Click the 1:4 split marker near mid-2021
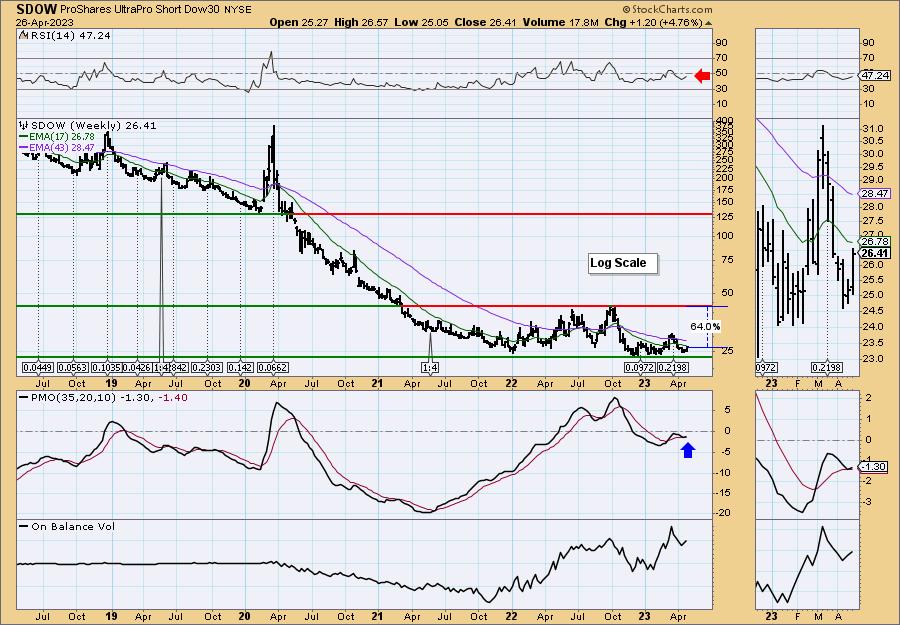Viewport: 900px width, 625px height. [x=430, y=367]
